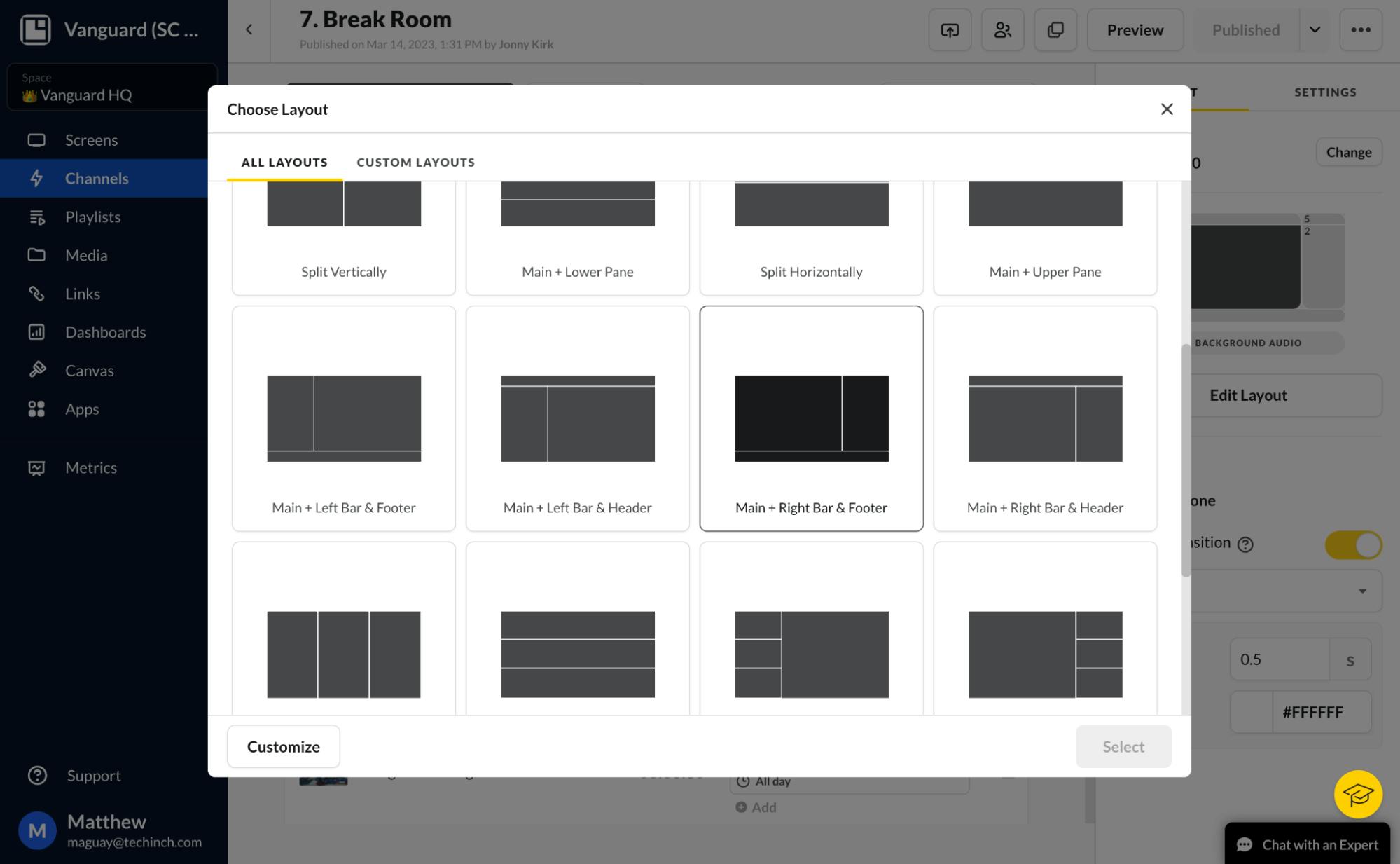Image resolution: width=1400 pixels, height=864 pixels.
Task: Click the Media folder icon
Action: coord(36,255)
